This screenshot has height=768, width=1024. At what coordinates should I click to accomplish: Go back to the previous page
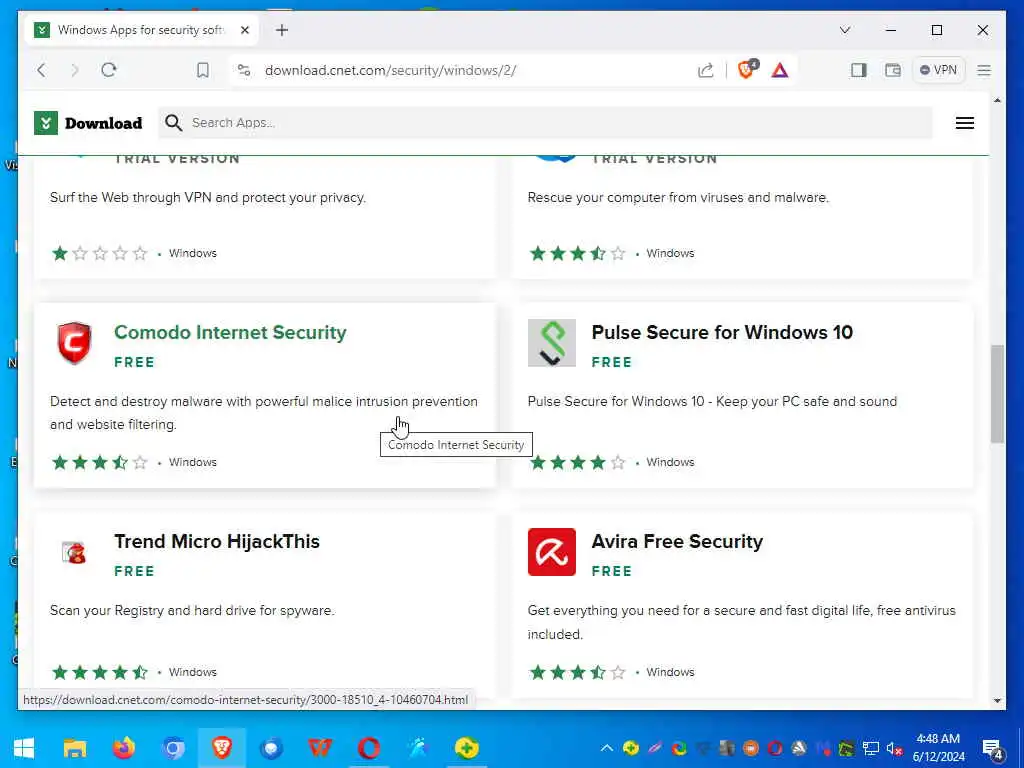click(x=42, y=70)
